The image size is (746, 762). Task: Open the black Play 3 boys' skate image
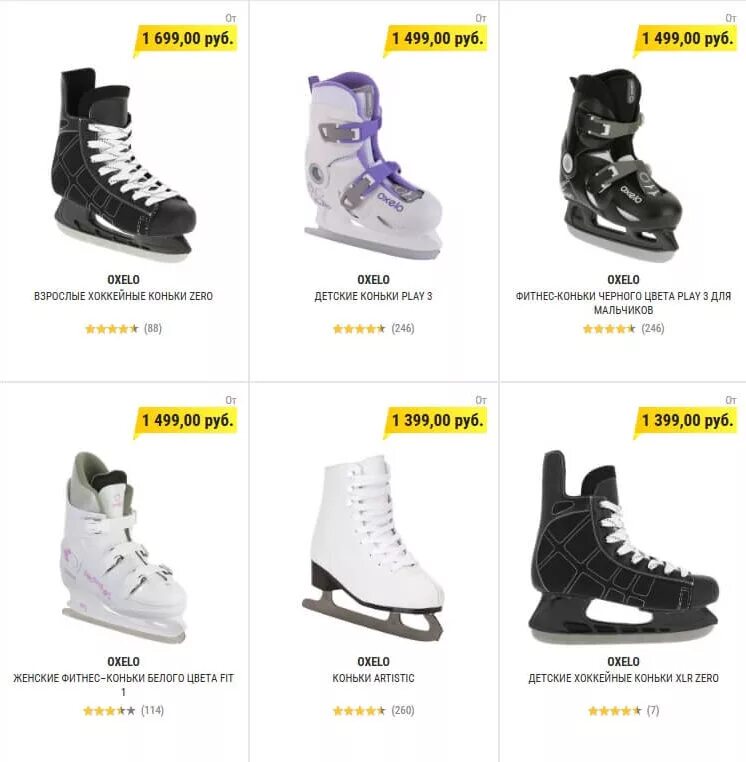[x=623, y=165]
